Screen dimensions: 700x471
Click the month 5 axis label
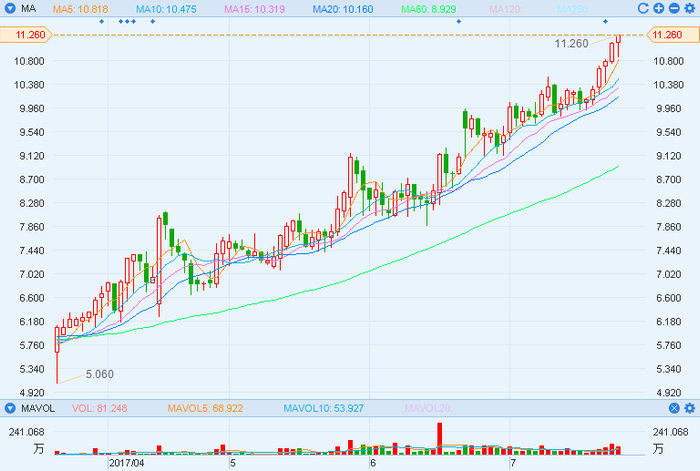[x=233, y=463]
